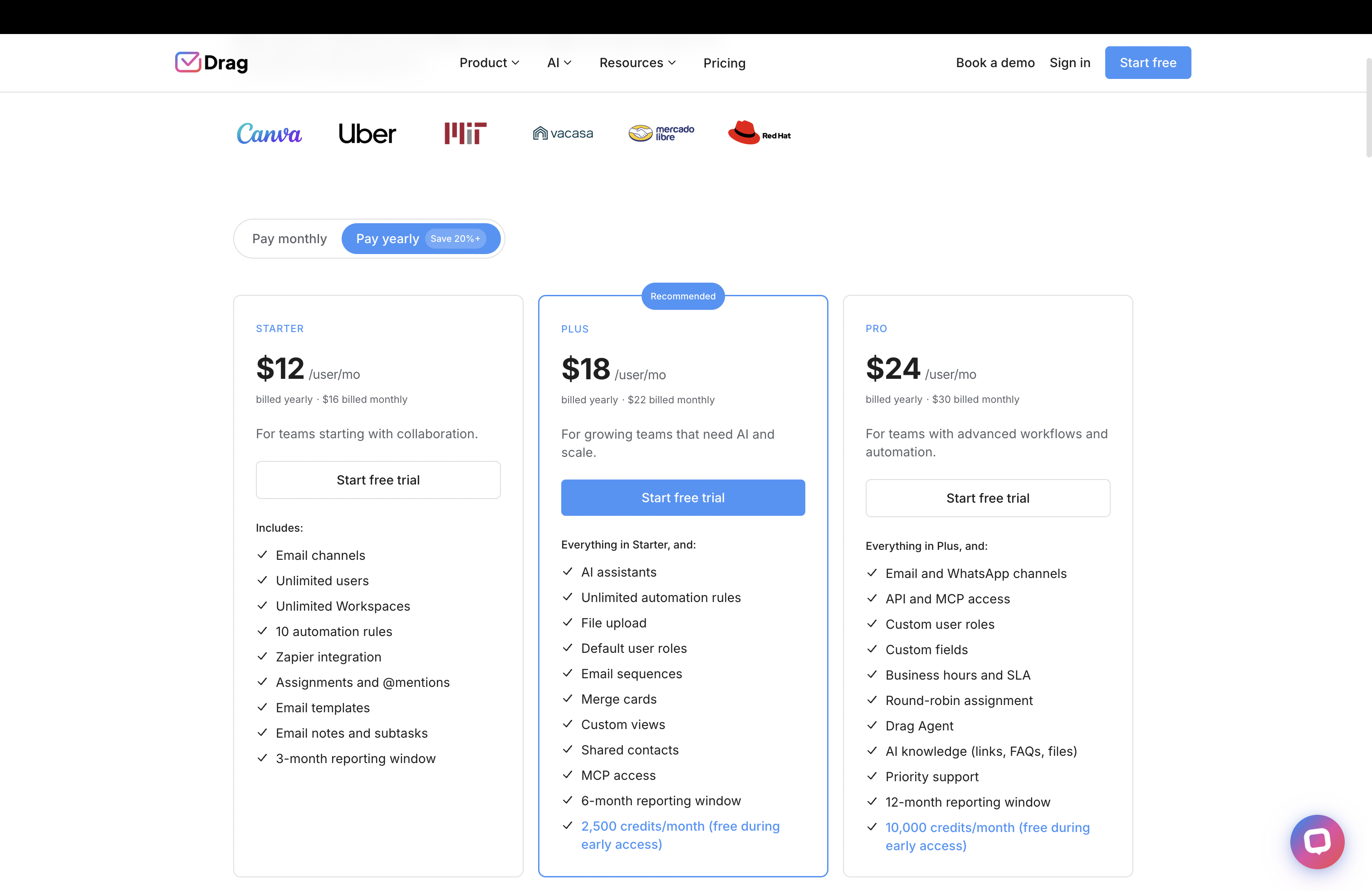The width and height of the screenshot is (1372, 891).
Task: Click 'Assignments and @mentions' feature text
Action: click(x=363, y=682)
